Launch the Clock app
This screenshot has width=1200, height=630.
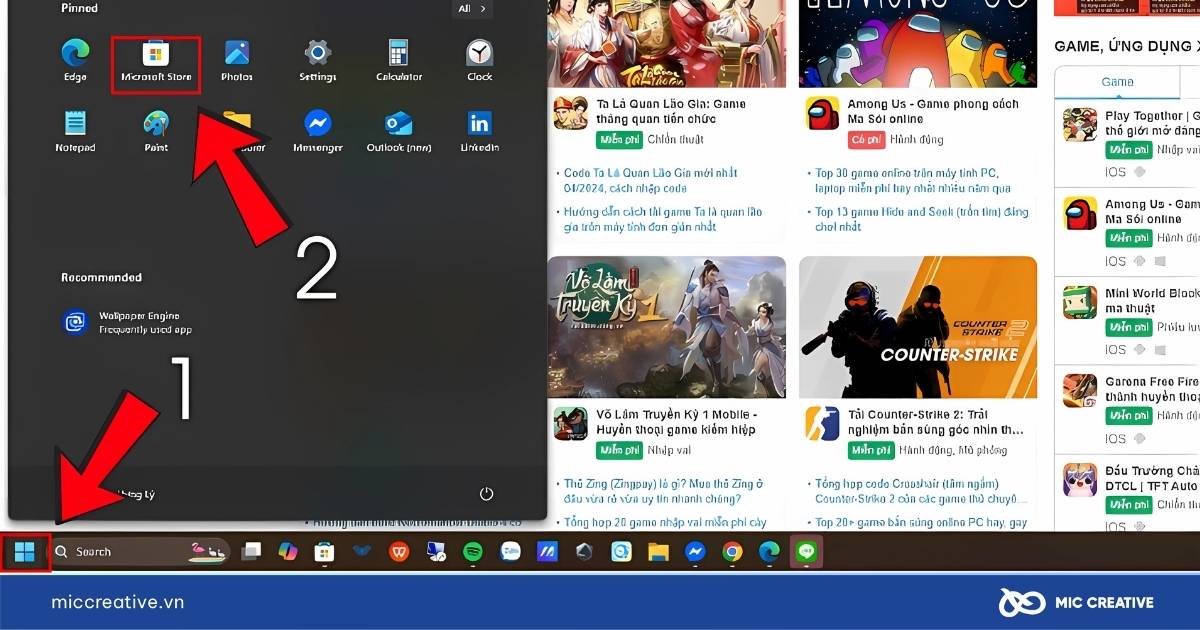479,62
